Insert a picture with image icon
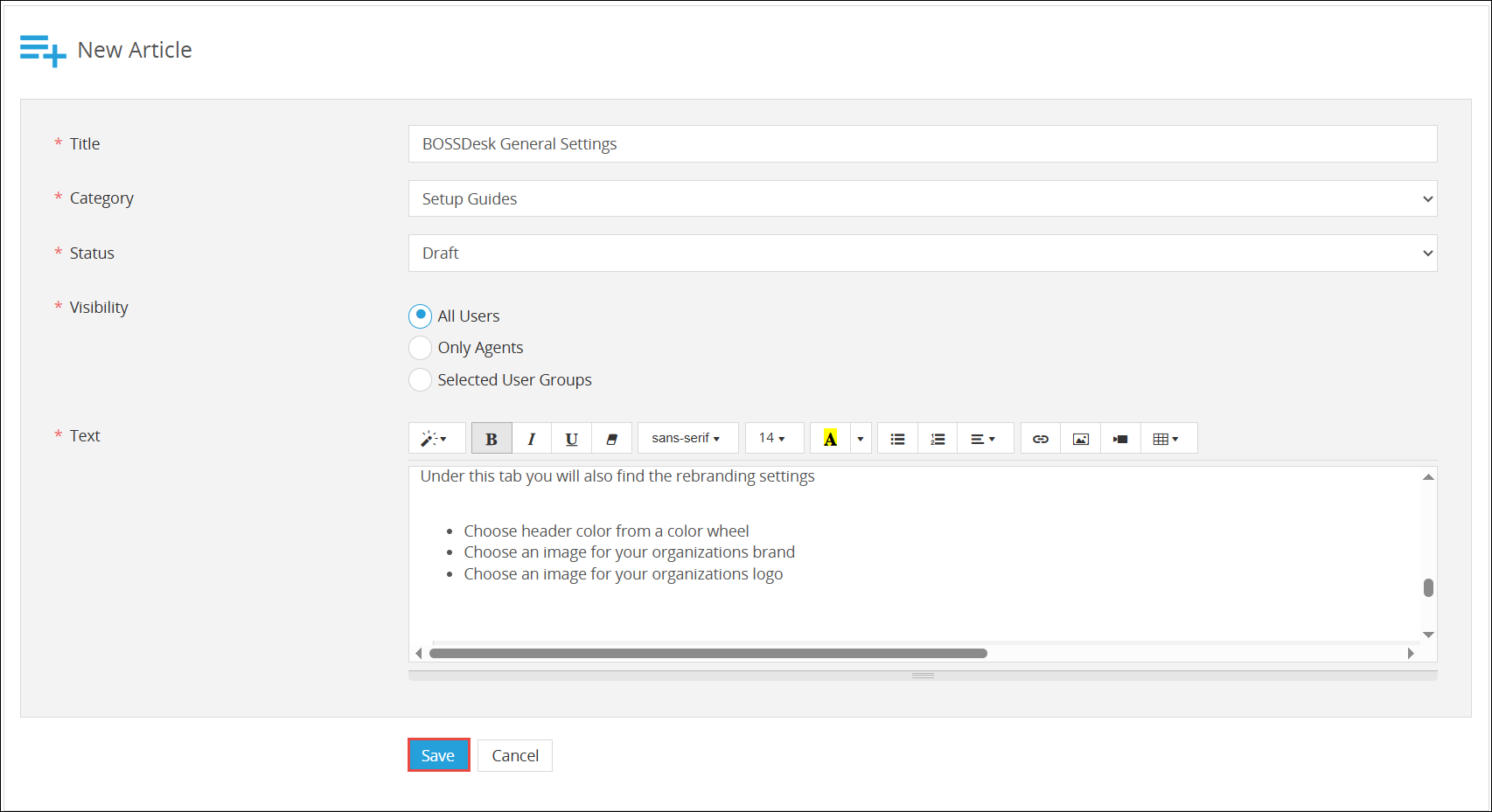This screenshot has width=1492, height=812. pos(1081,439)
